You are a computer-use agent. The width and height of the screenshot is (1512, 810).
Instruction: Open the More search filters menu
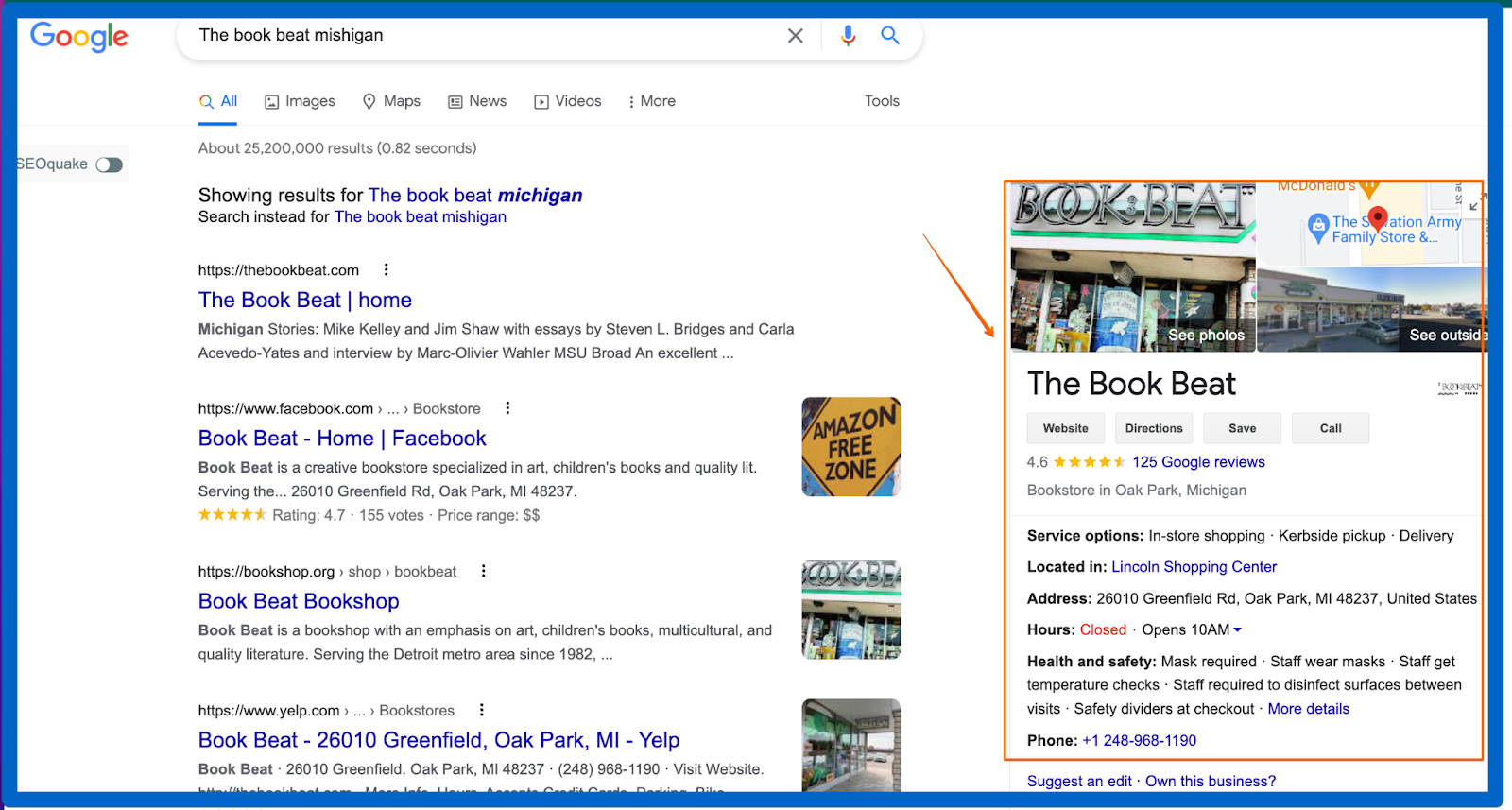(651, 101)
